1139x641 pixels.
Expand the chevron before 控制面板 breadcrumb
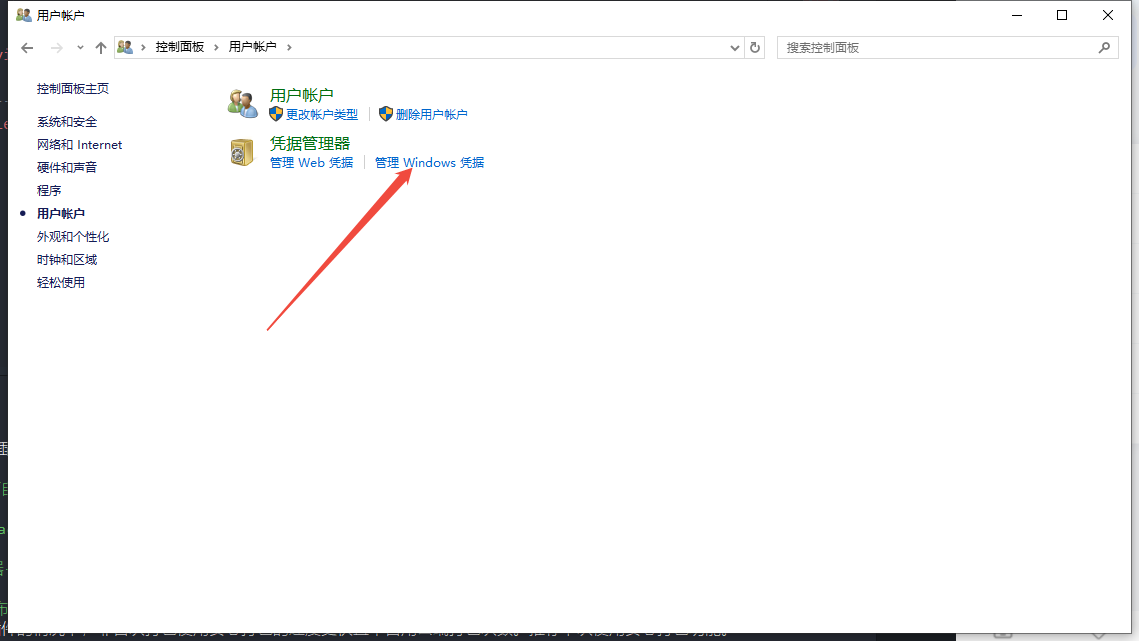[143, 47]
